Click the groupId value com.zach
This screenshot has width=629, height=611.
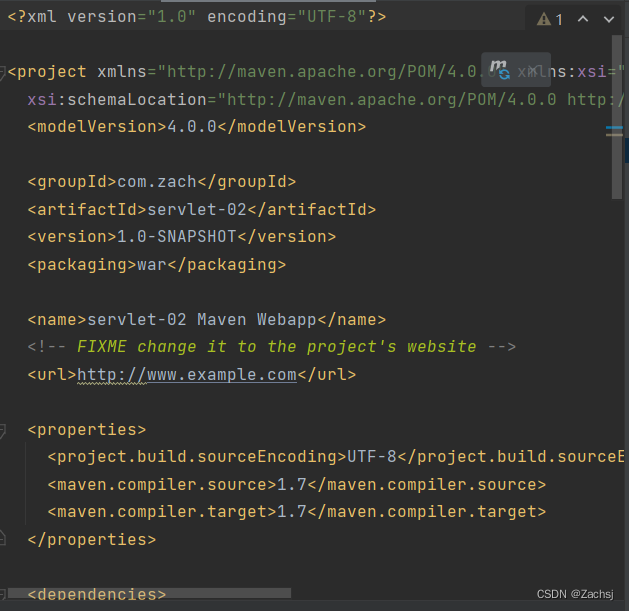click(157, 182)
